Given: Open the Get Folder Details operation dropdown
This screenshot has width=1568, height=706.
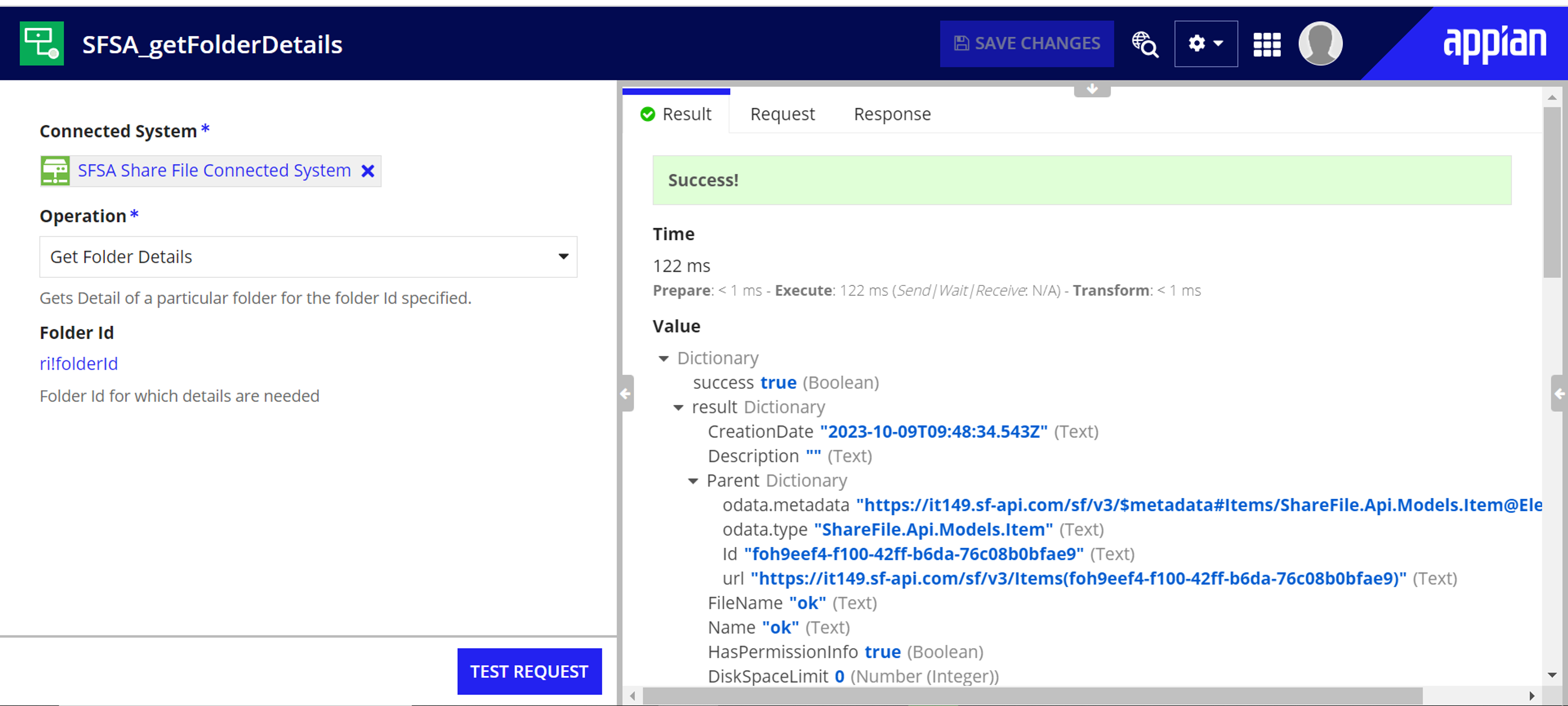Looking at the screenshot, I should click(308, 257).
